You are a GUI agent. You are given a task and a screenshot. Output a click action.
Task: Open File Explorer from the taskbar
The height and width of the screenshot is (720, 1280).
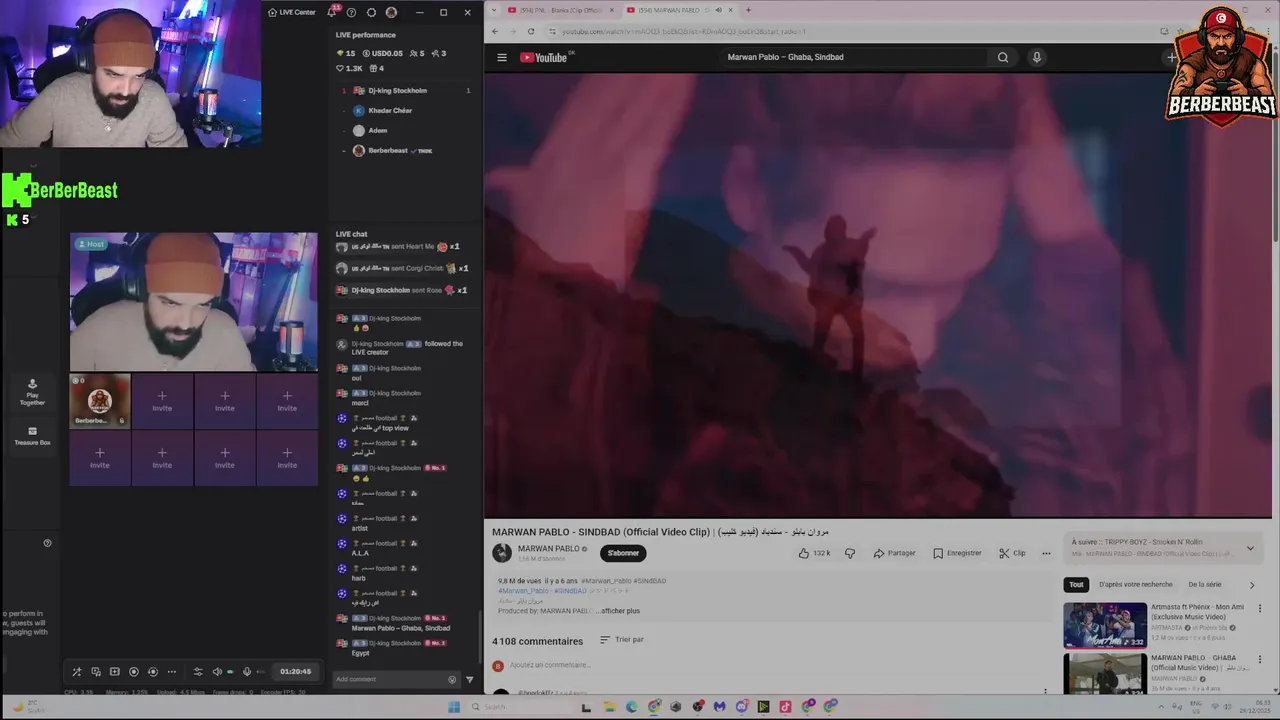[609, 706]
